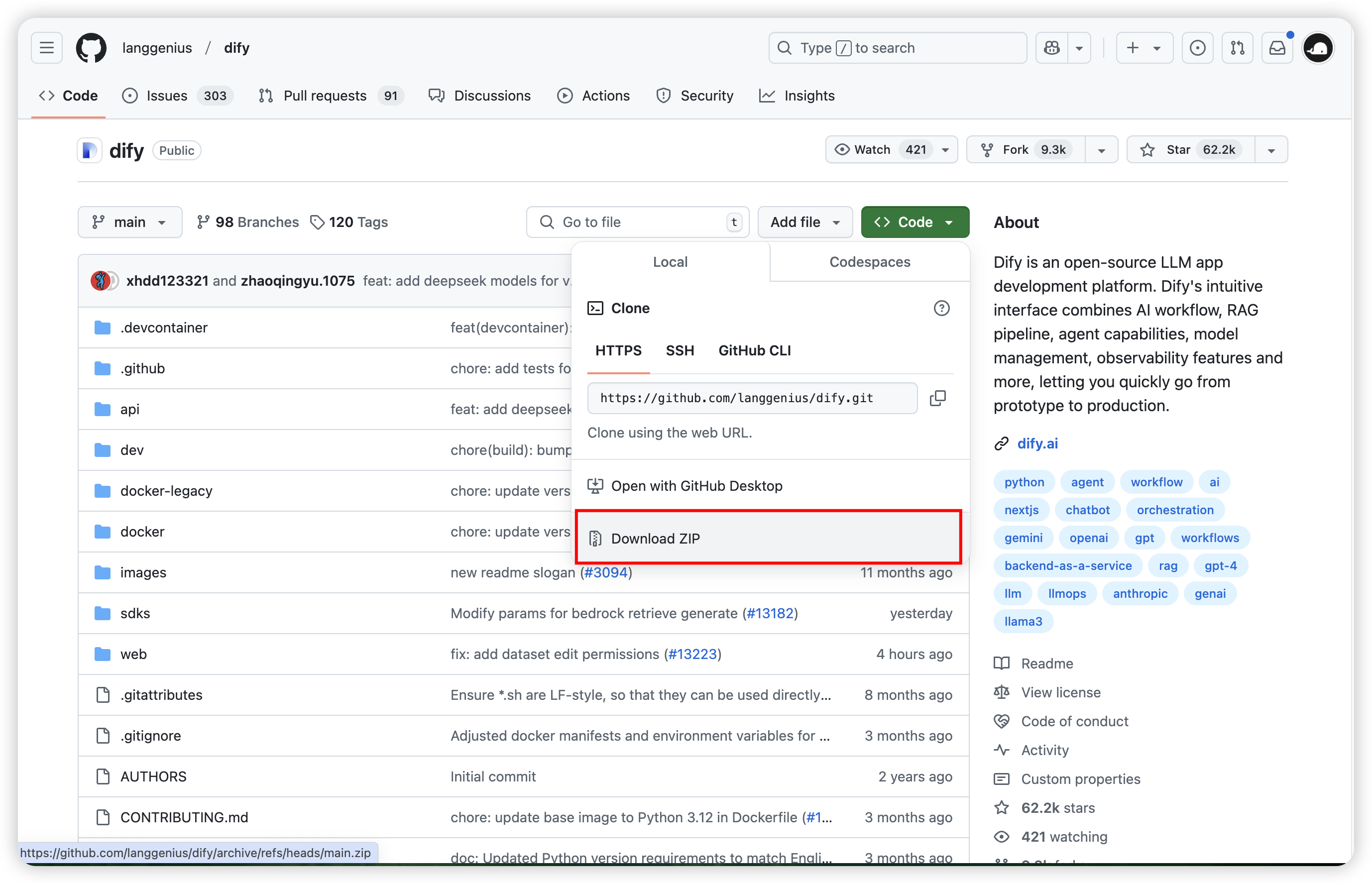Expand the main branch selector

tap(129, 221)
